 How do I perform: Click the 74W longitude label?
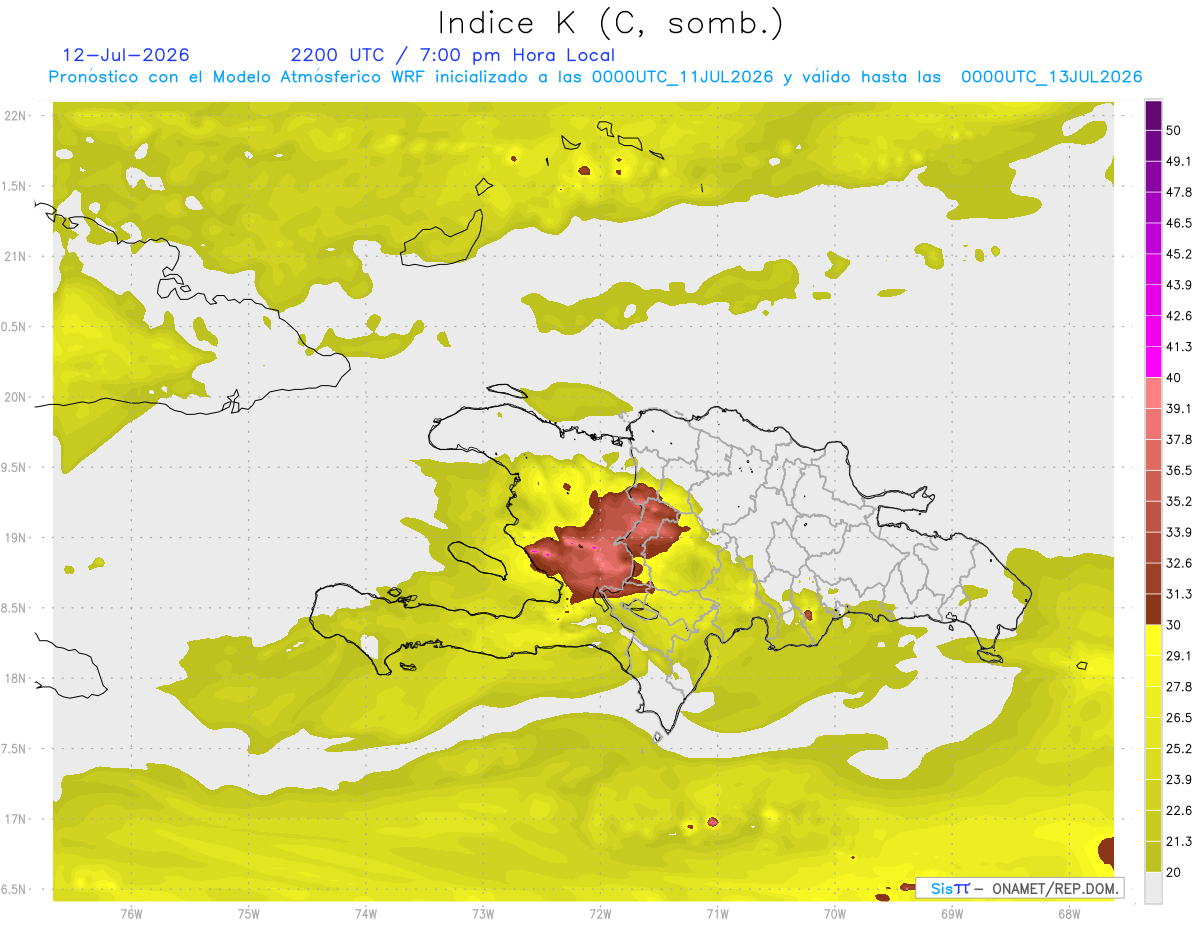point(365,913)
